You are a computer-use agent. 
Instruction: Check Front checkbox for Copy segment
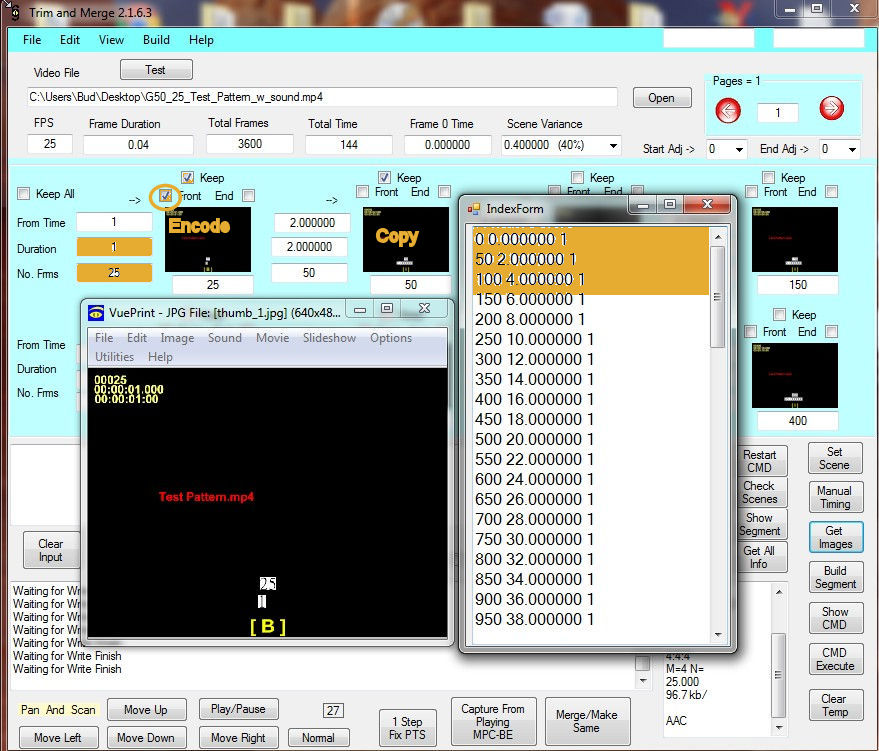coord(363,192)
